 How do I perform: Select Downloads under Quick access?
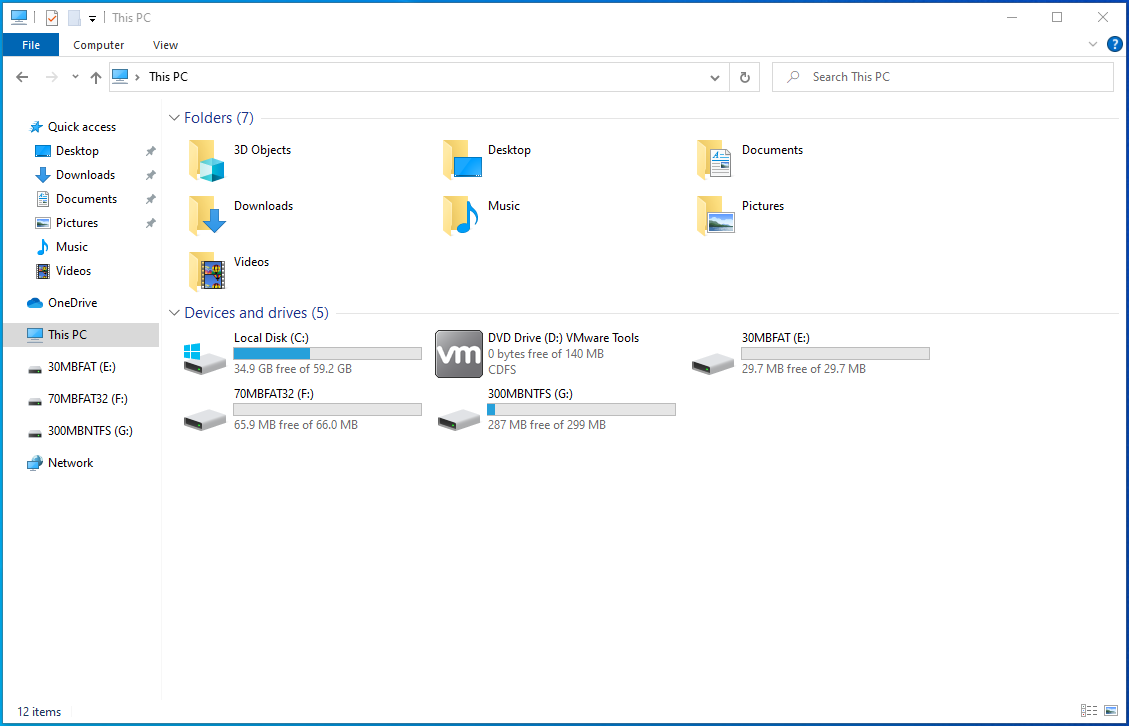click(x=85, y=175)
